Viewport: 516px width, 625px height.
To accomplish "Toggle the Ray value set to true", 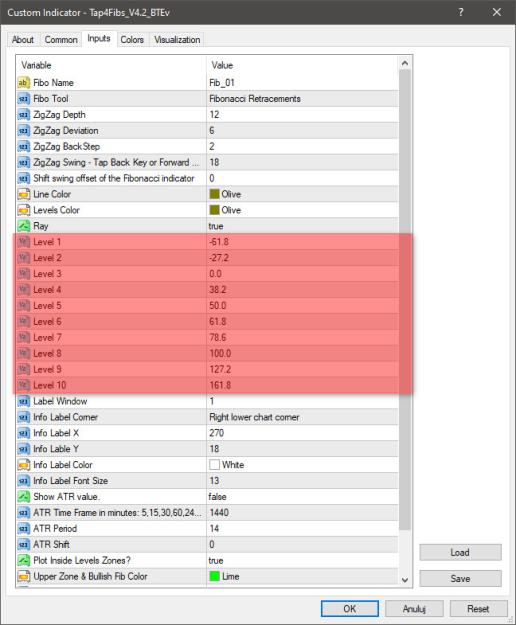I will coord(302,226).
